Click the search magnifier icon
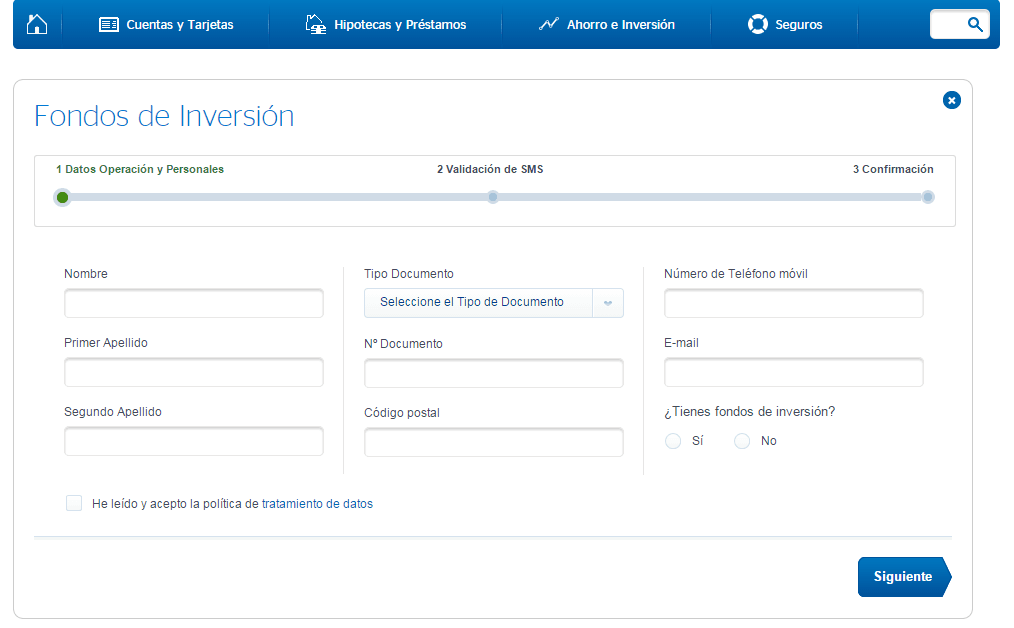Viewport: 1014px width, 628px height. tap(975, 25)
